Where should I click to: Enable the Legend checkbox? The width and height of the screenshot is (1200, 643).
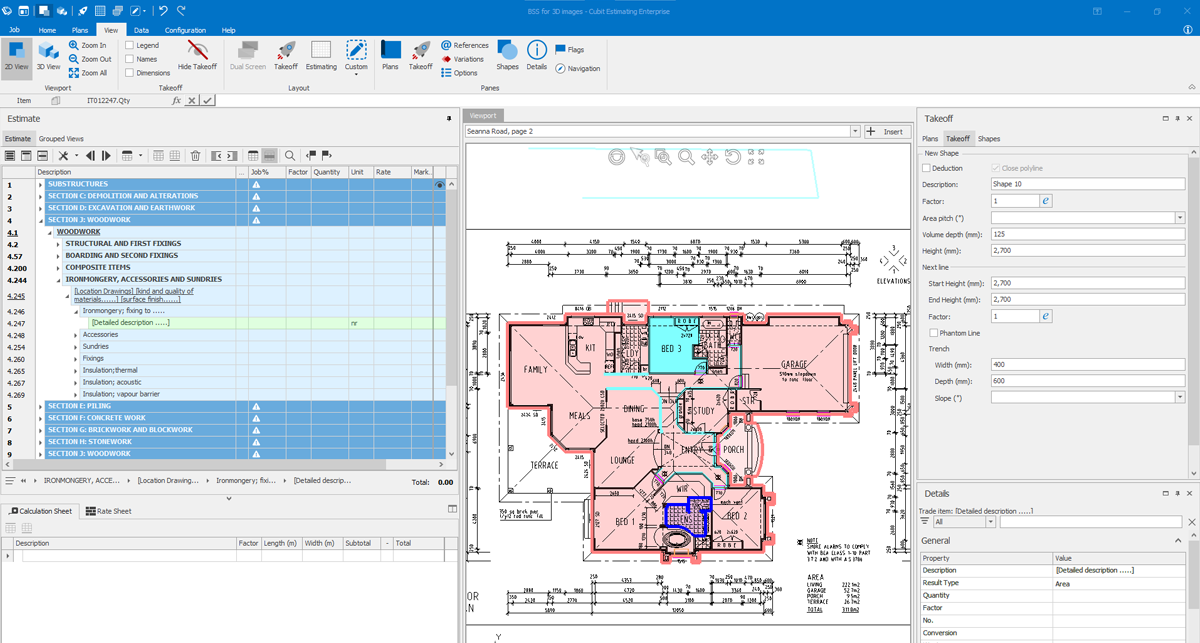[x=130, y=45]
